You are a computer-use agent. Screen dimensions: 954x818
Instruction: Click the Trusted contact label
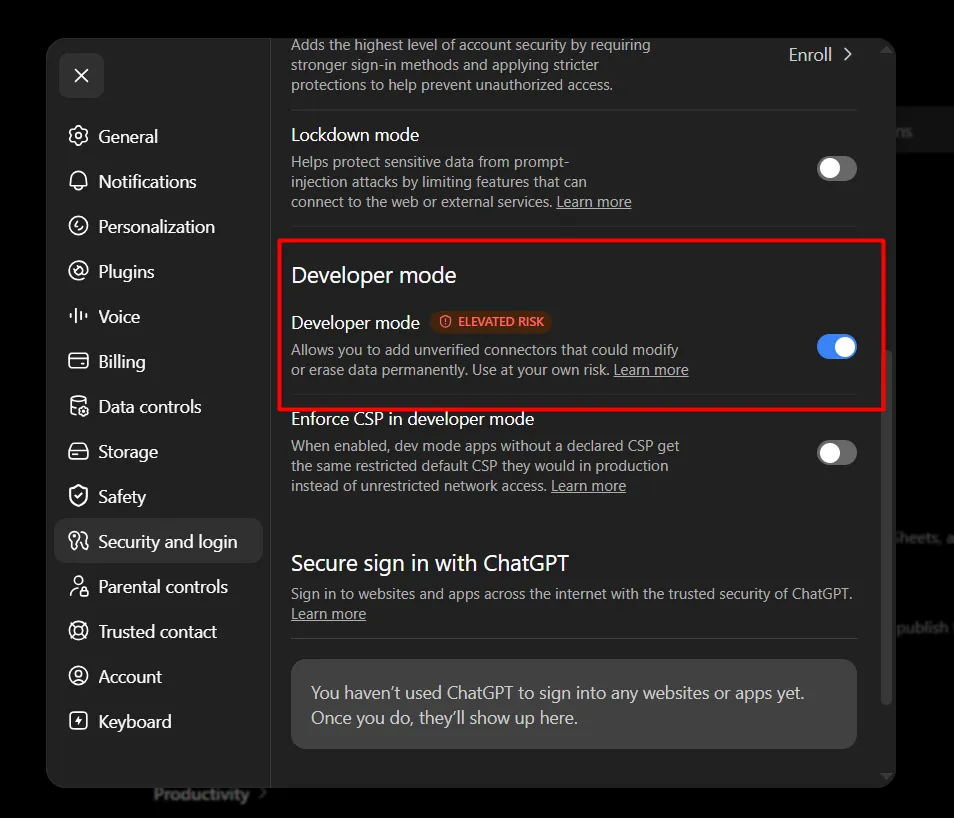(x=158, y=632)
